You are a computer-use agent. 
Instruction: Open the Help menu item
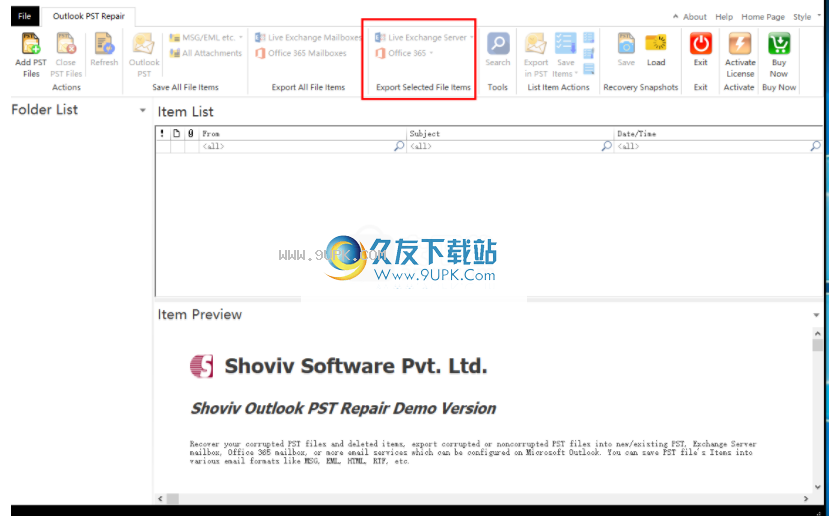(x=724, y=17)
